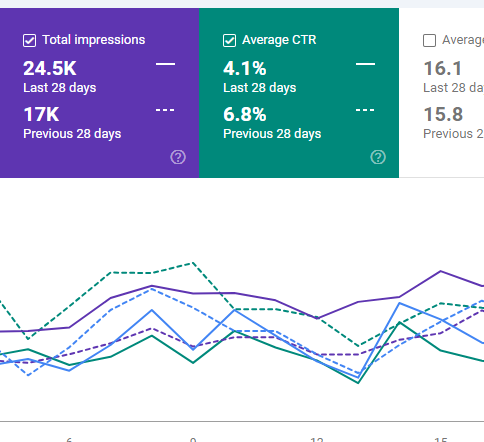The image size is (484, 442).
Task: Select the Average CTR card title
Action: click(279, 40)
